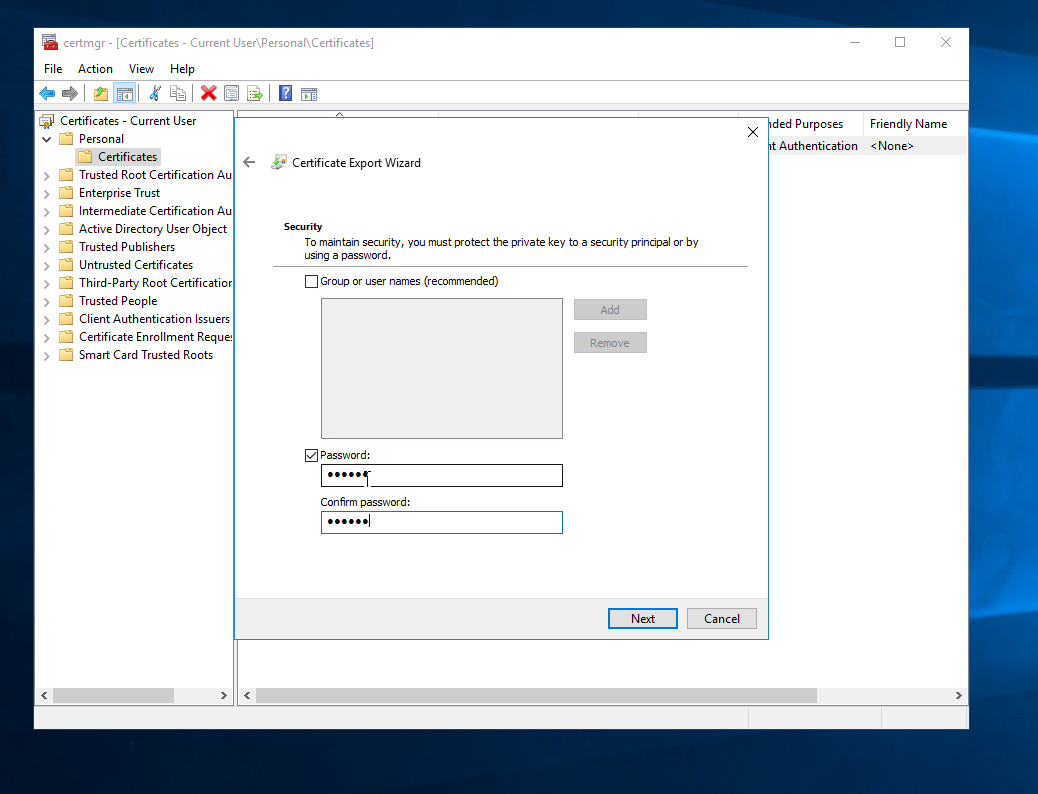Click the Remove button

(x=610, y=343)
